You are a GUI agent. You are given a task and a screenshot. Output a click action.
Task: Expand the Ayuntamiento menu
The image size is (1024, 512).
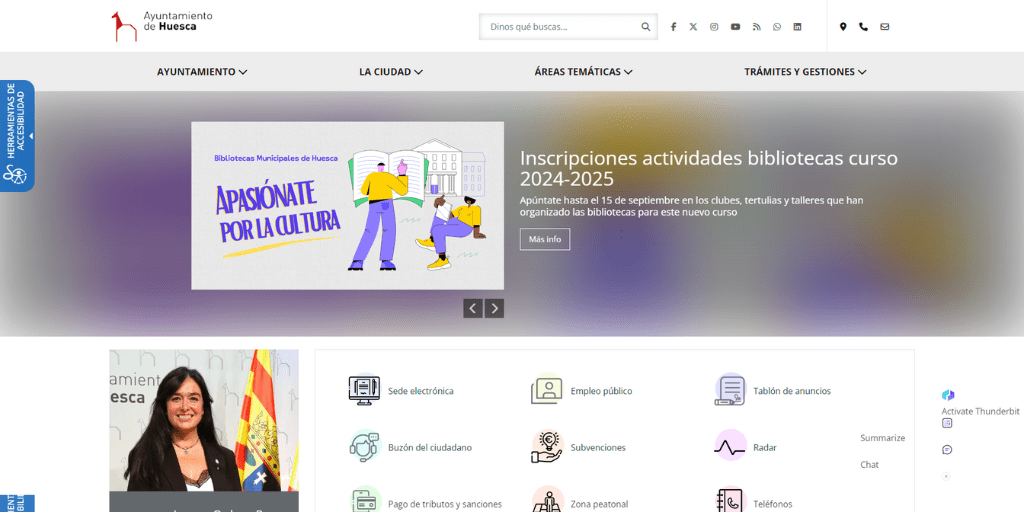[x=202, y=72]
